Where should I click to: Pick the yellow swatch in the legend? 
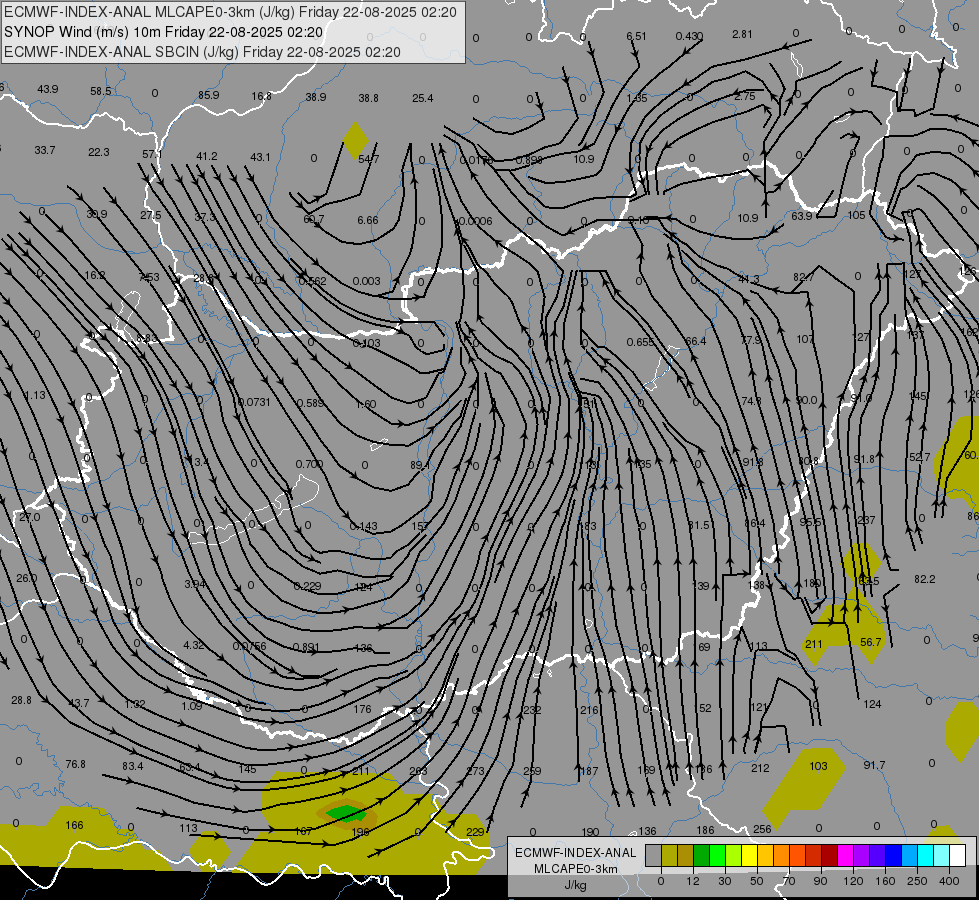coord(749,855)
